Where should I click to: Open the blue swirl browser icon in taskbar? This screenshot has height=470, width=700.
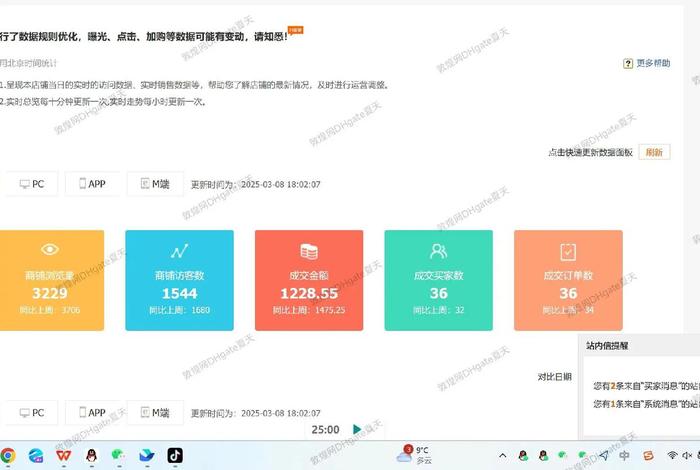coord(36,455)
